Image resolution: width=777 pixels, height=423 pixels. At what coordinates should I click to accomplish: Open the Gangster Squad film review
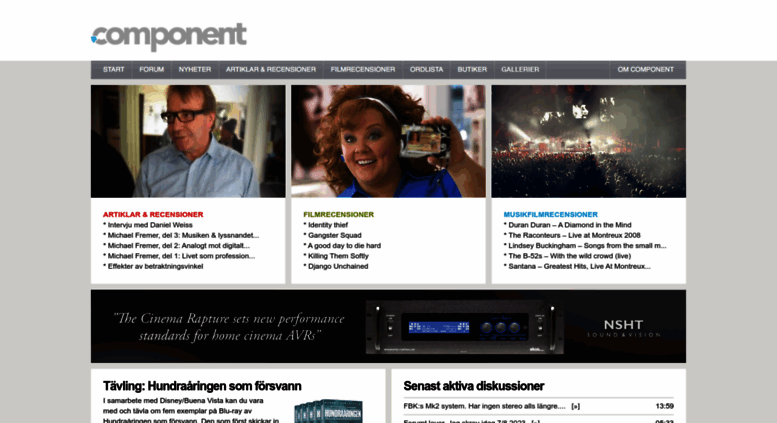[334, 235]
